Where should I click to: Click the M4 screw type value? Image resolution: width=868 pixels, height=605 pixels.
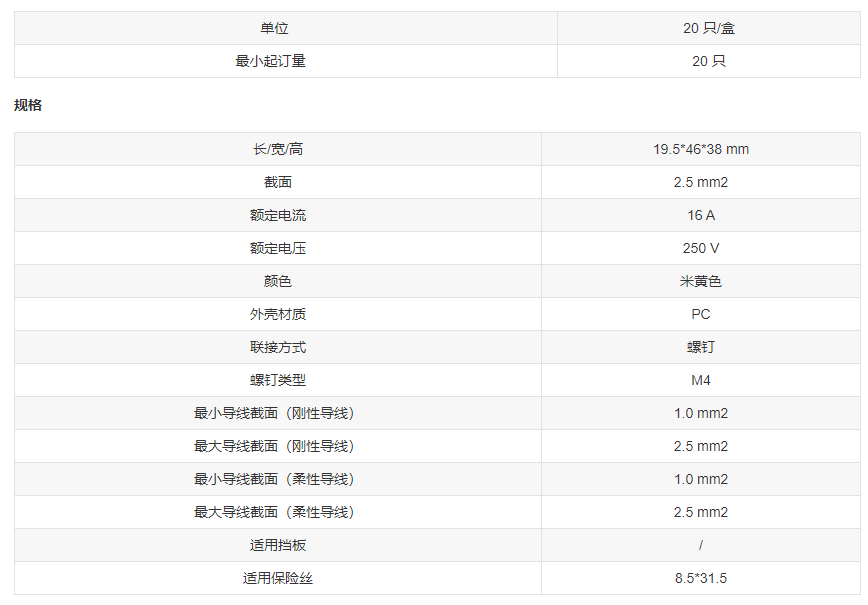(x=700, y=380)
